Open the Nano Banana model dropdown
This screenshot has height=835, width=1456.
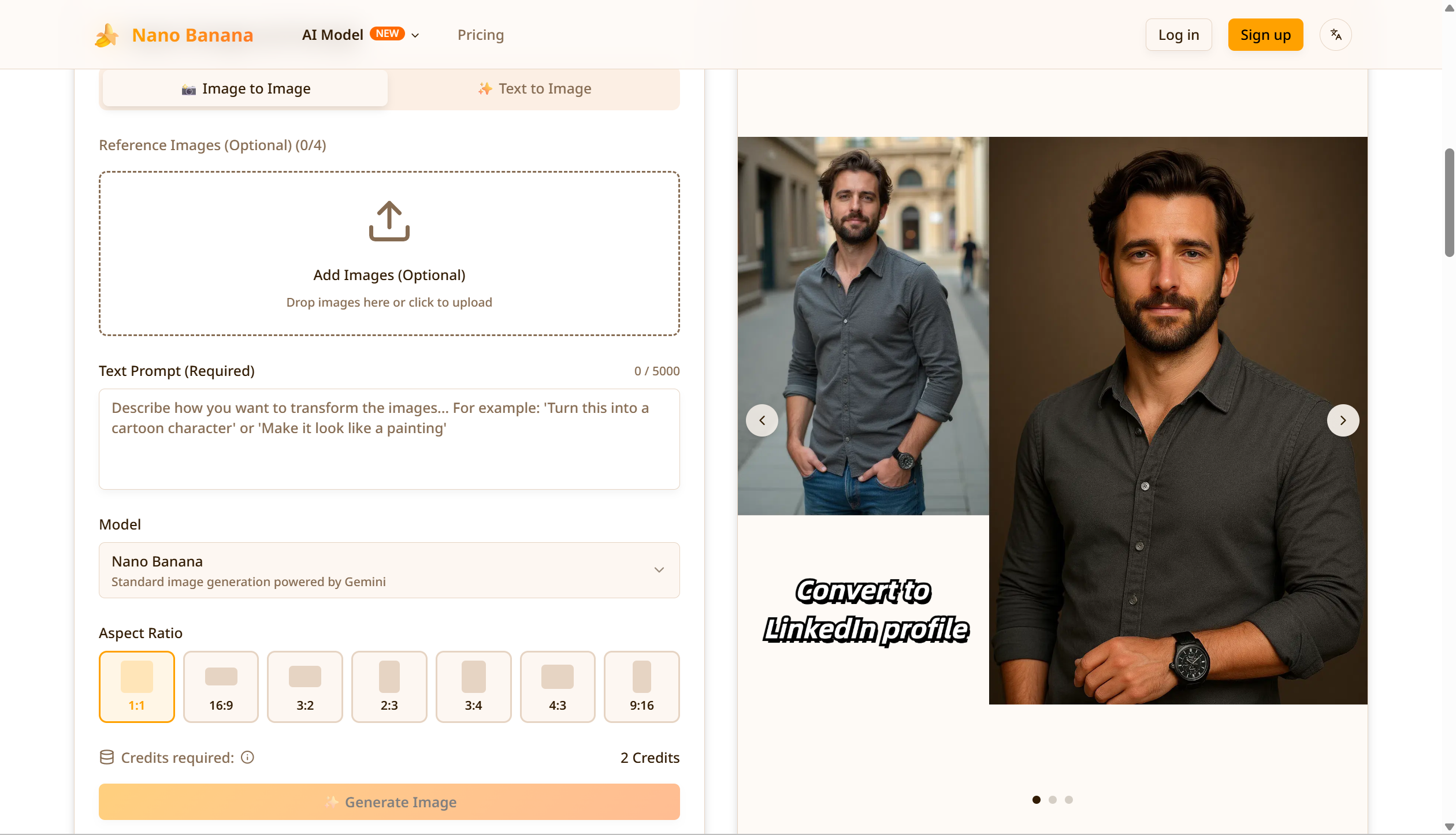[x=389, y=570]
